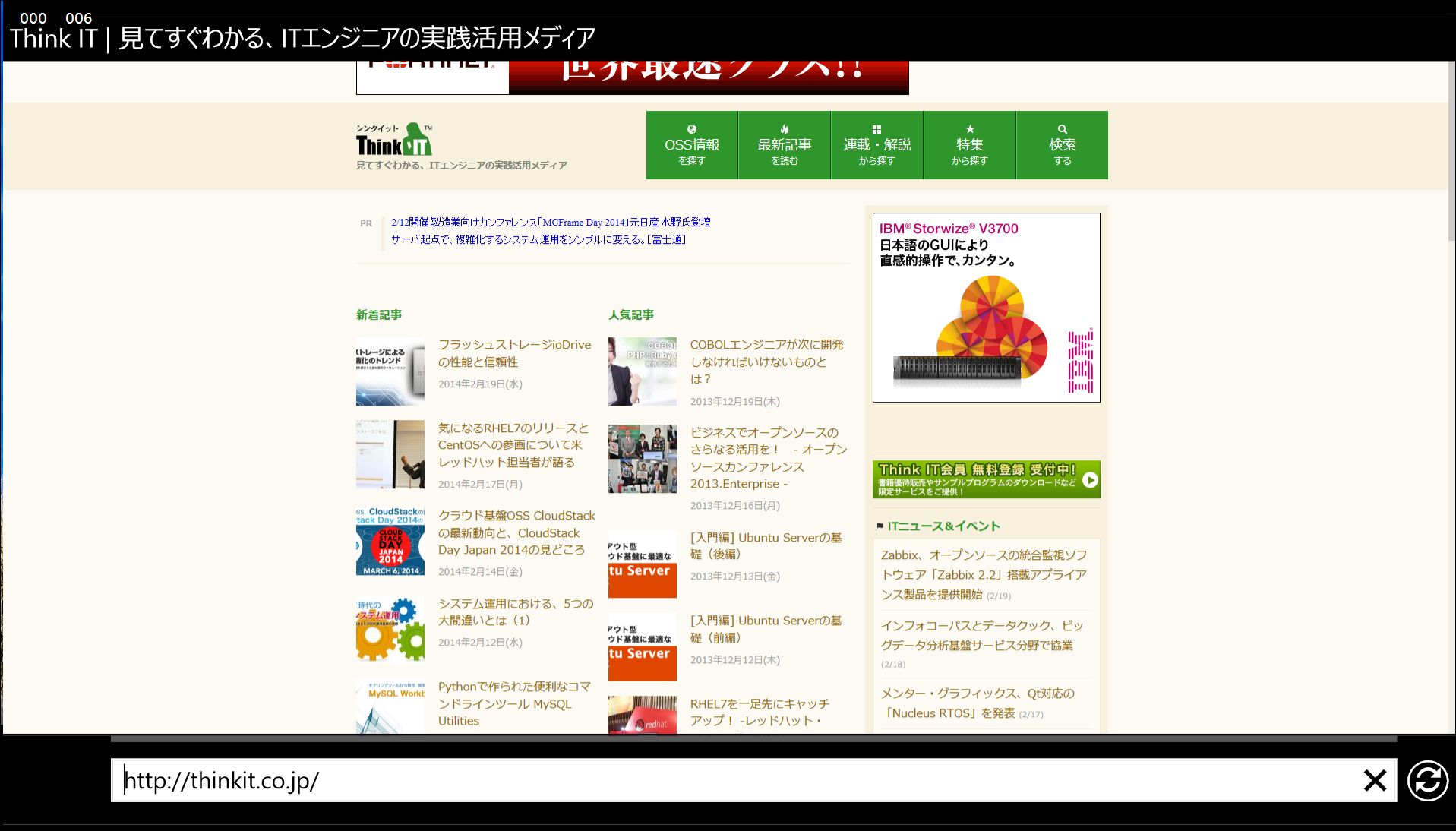Click the date 2014年2月19日(水)
Image resolution: width=1456 pixels, height=831 pixels.
480,384
